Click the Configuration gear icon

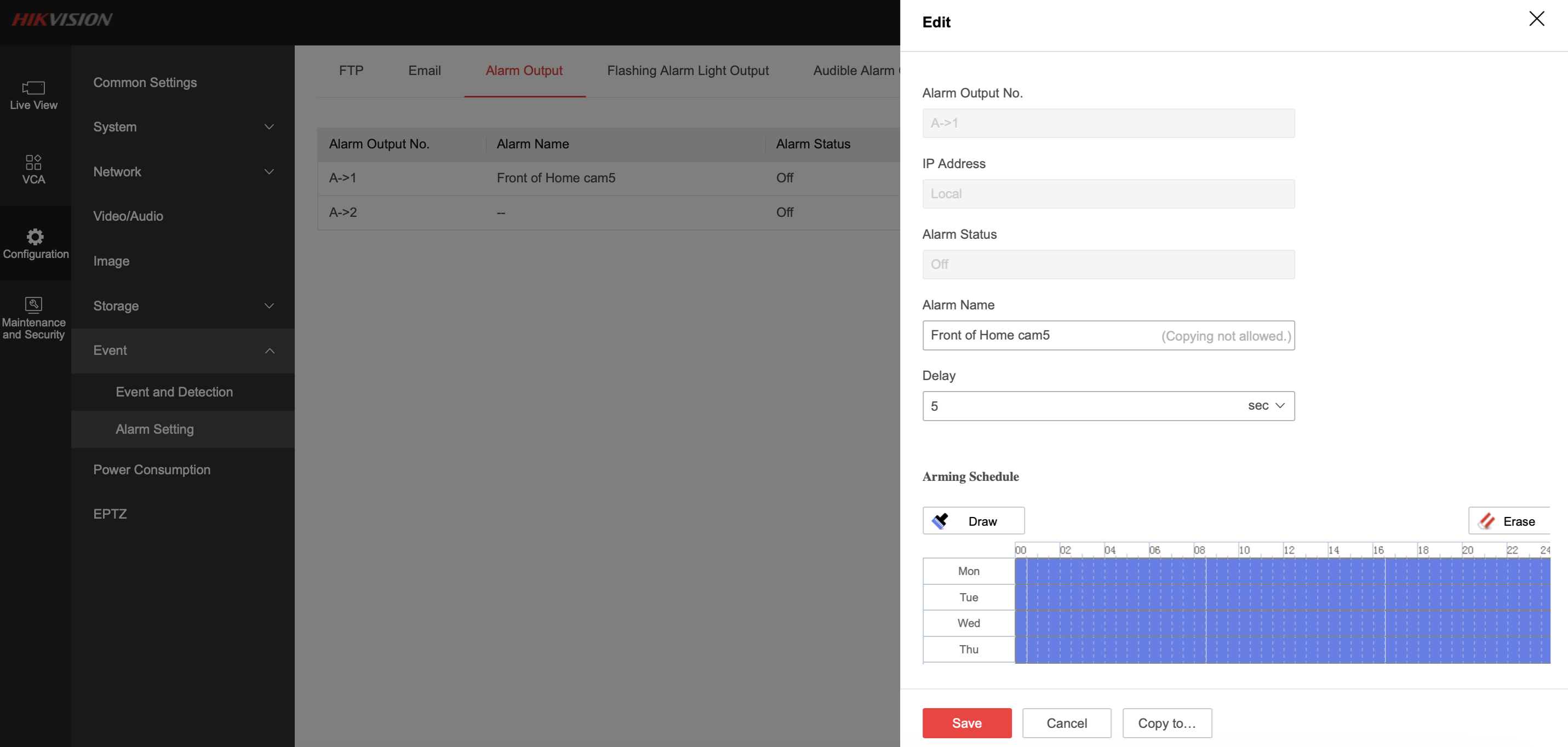point(35,237)
